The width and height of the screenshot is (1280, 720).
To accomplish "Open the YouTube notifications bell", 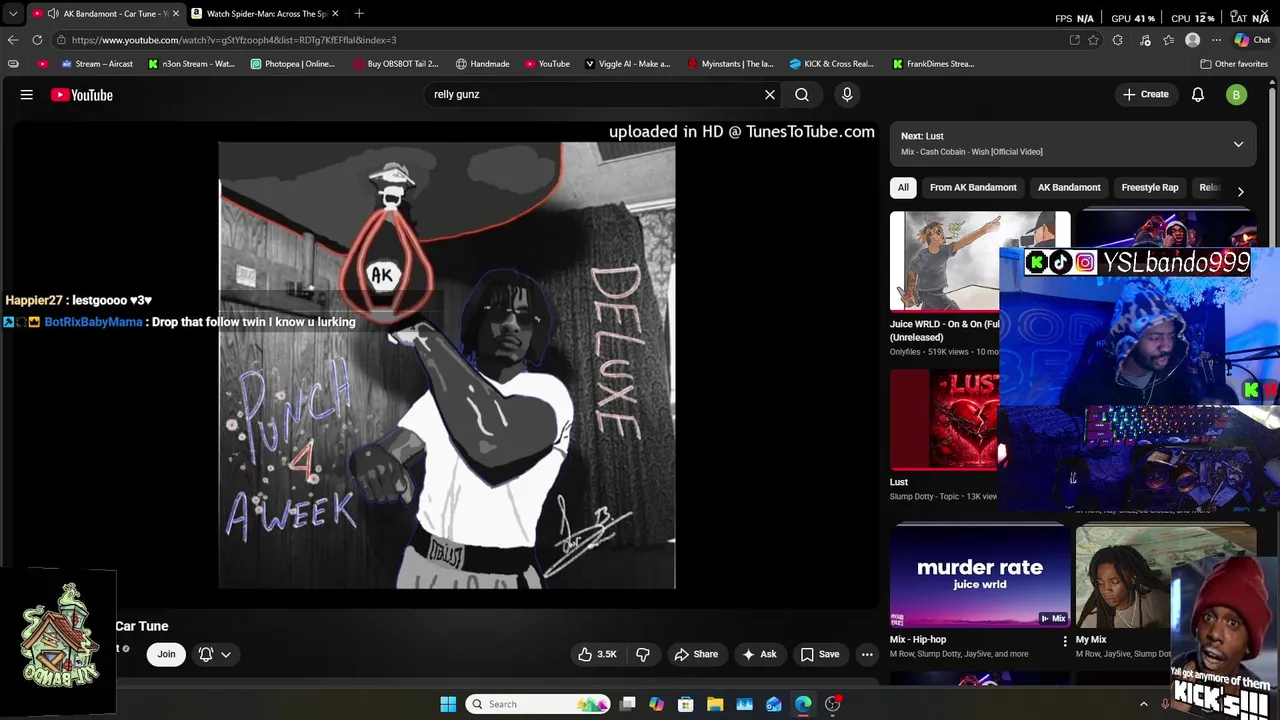I will [x=1198, y=95].
